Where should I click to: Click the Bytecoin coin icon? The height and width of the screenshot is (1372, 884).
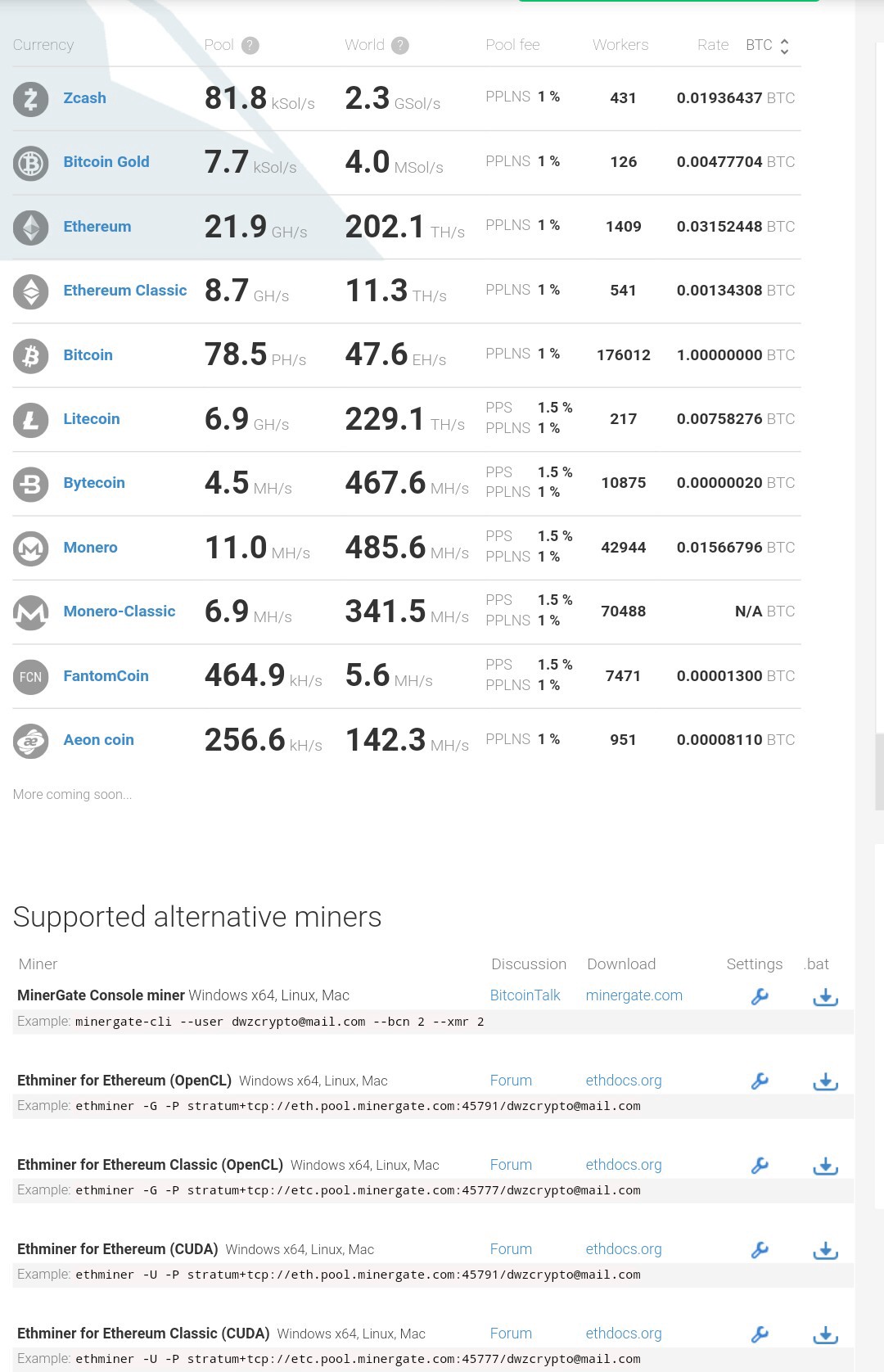[31, 484]
